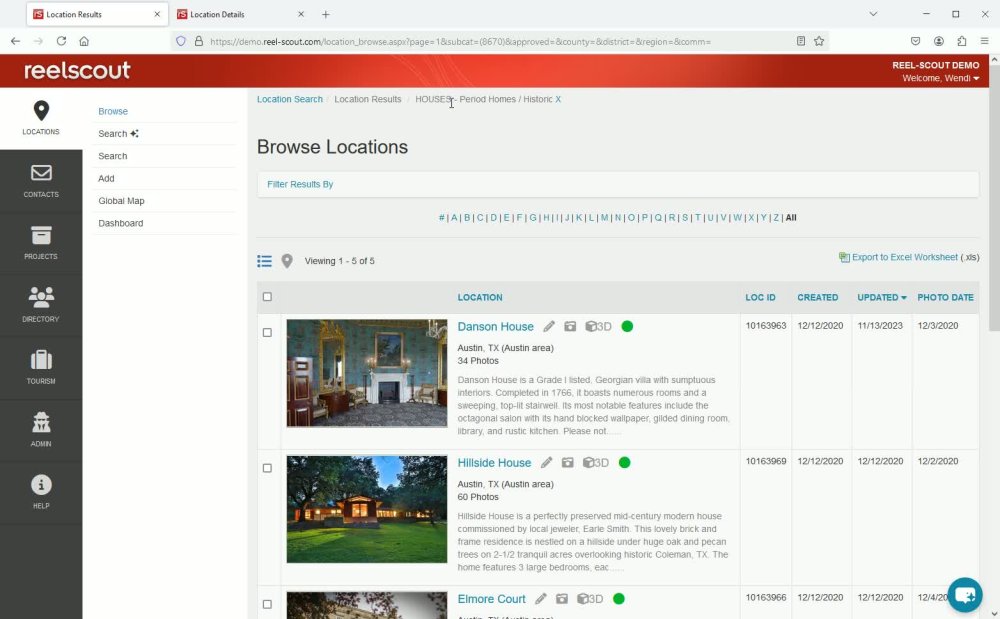The image size is (1000, 619).
Task: Expand the Welcome, Wendi user menu
Action: coord(940,78)
